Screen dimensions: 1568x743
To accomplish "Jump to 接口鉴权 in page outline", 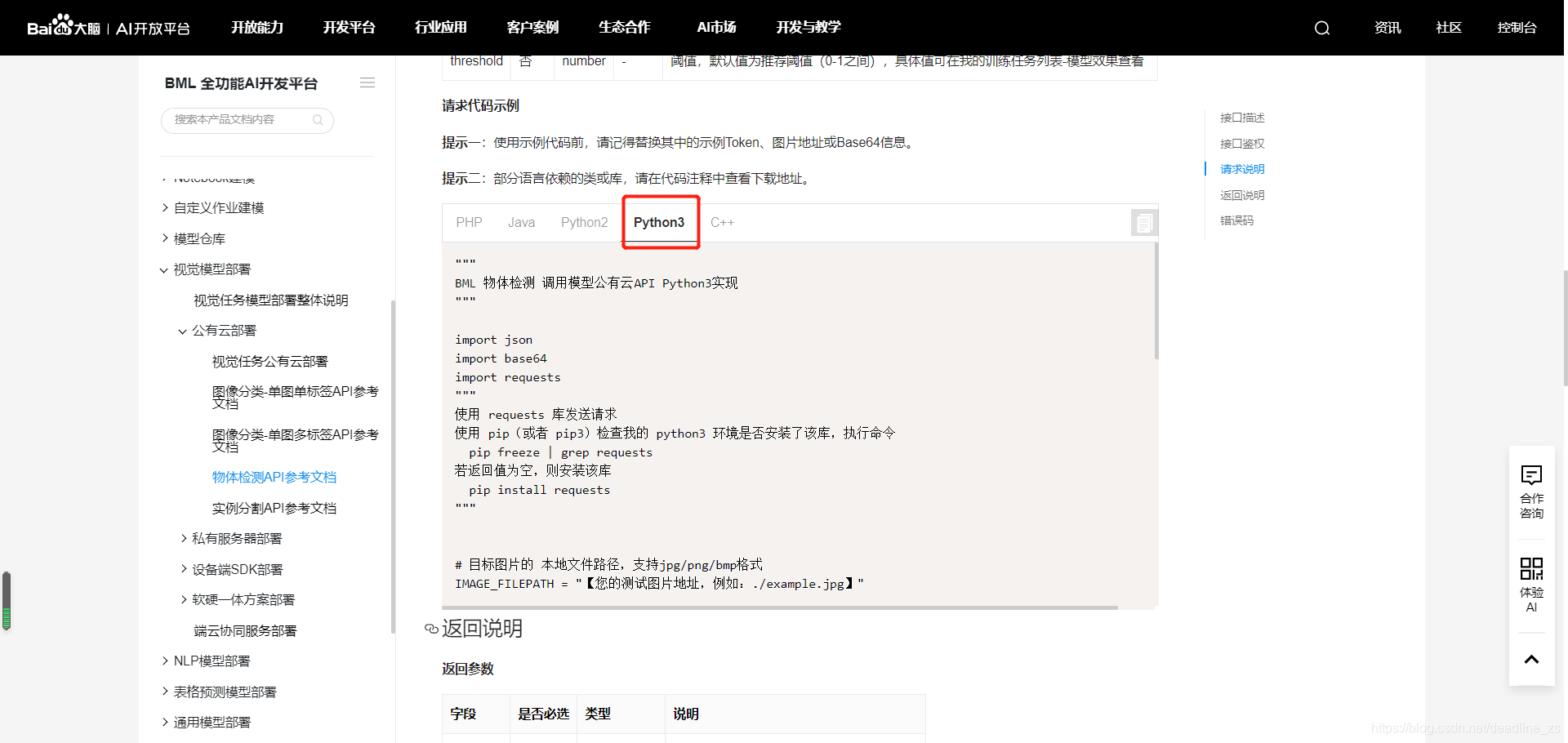I will click(1242, 144).
